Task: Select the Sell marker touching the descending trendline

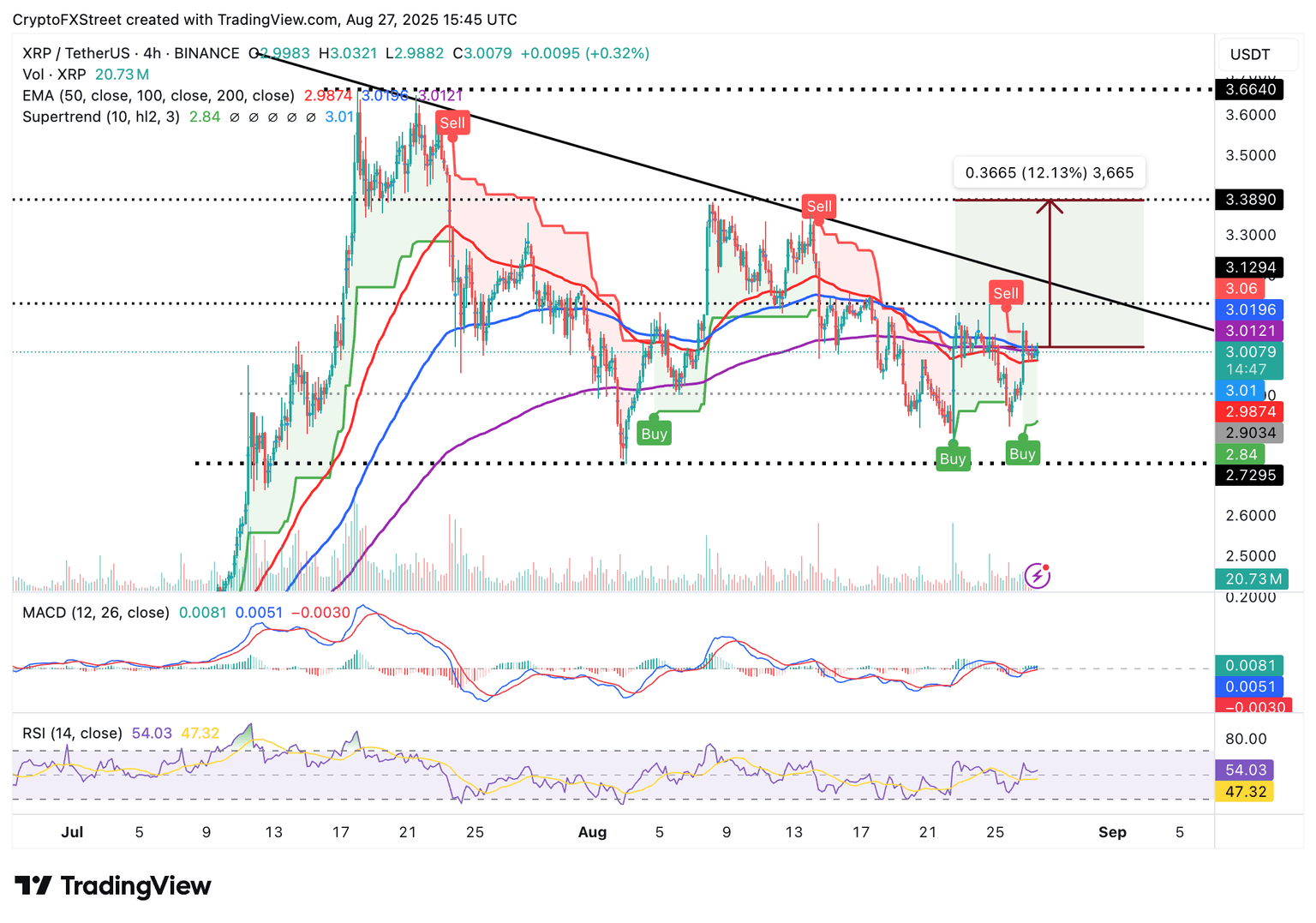Action: coord(818,206)
